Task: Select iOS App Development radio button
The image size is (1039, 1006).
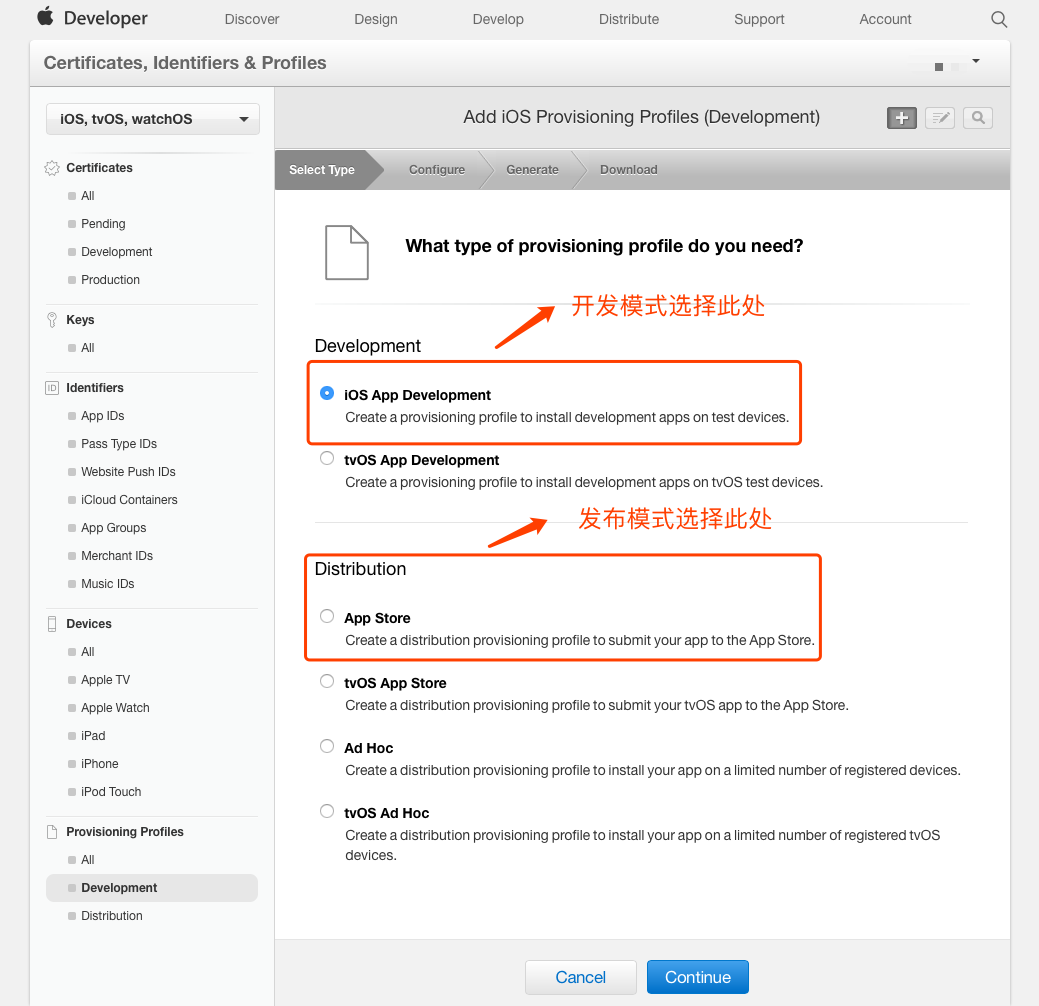Action: point(327,393)
